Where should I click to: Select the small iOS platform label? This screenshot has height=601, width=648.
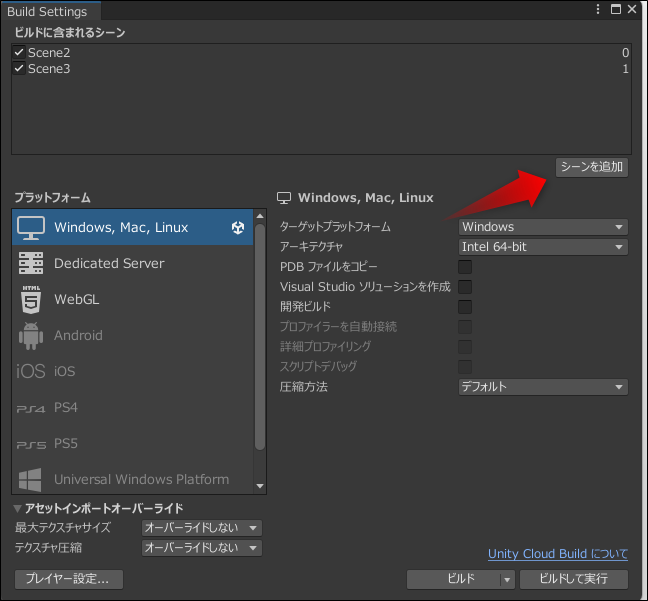(x=64, y=371)
